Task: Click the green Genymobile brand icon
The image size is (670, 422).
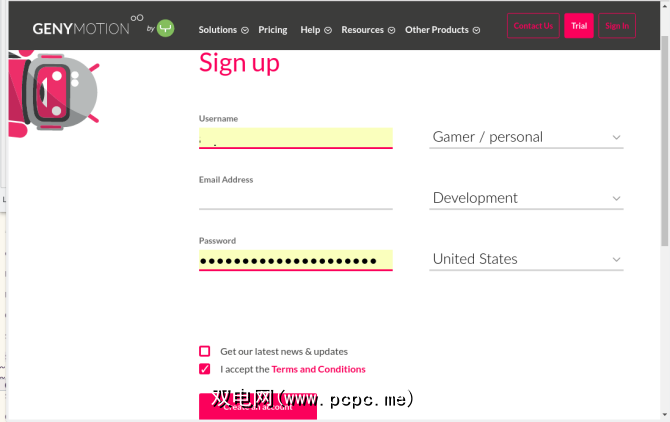Action: point(166,29)
